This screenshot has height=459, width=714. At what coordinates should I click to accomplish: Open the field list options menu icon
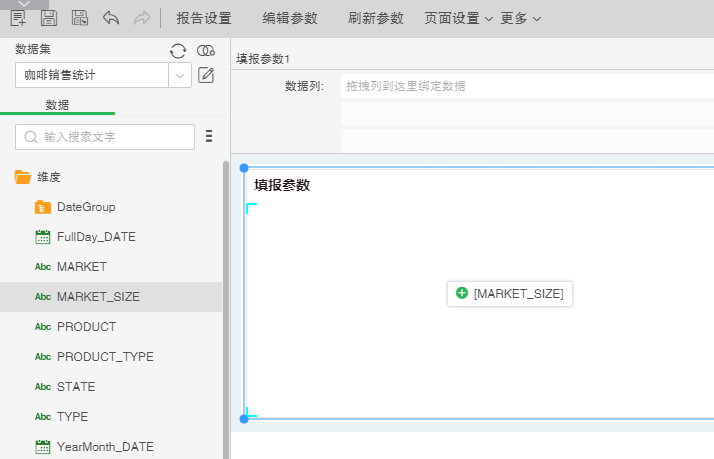point(209,136)
